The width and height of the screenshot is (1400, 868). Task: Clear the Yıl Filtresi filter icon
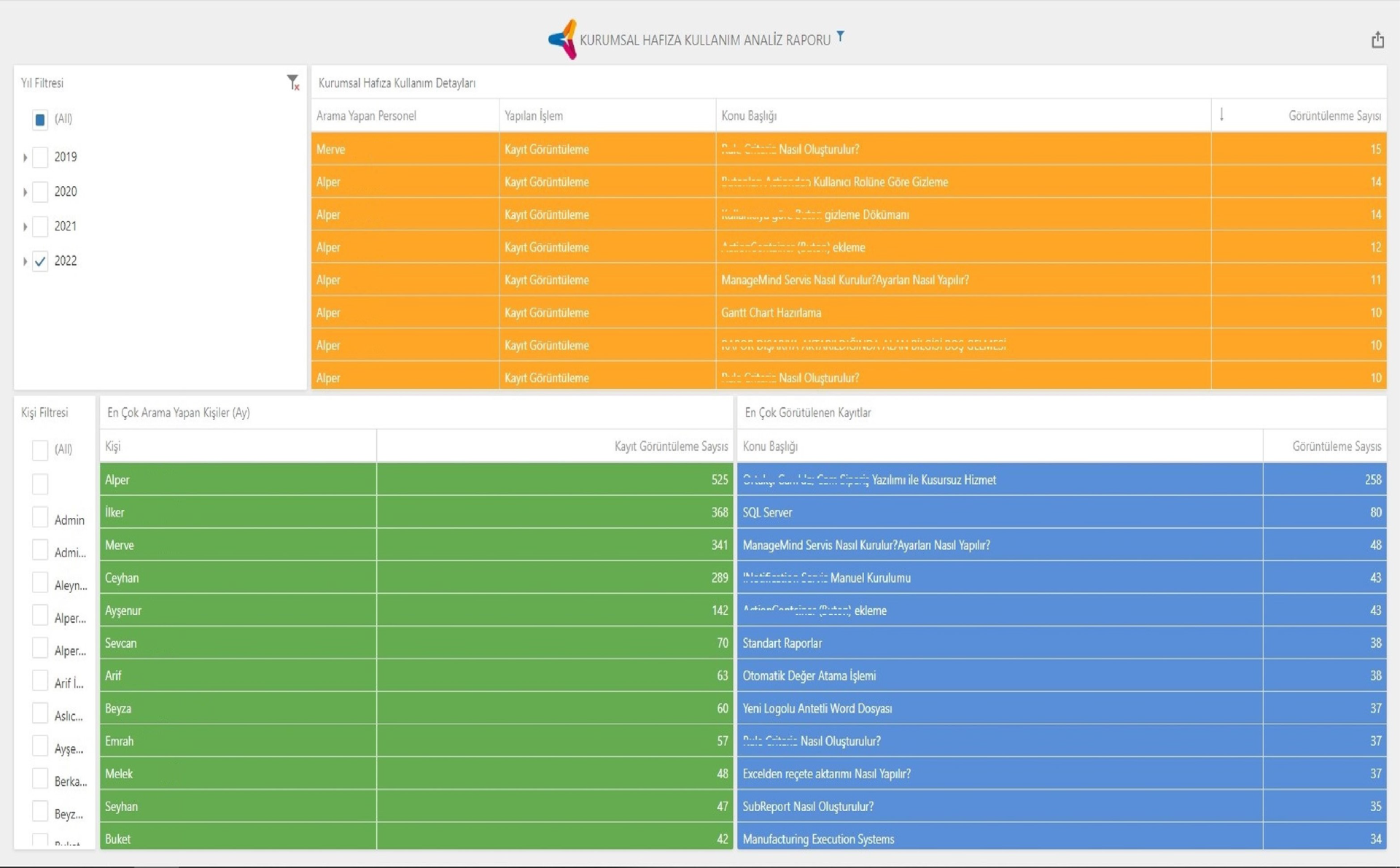[x=292, y=82]
